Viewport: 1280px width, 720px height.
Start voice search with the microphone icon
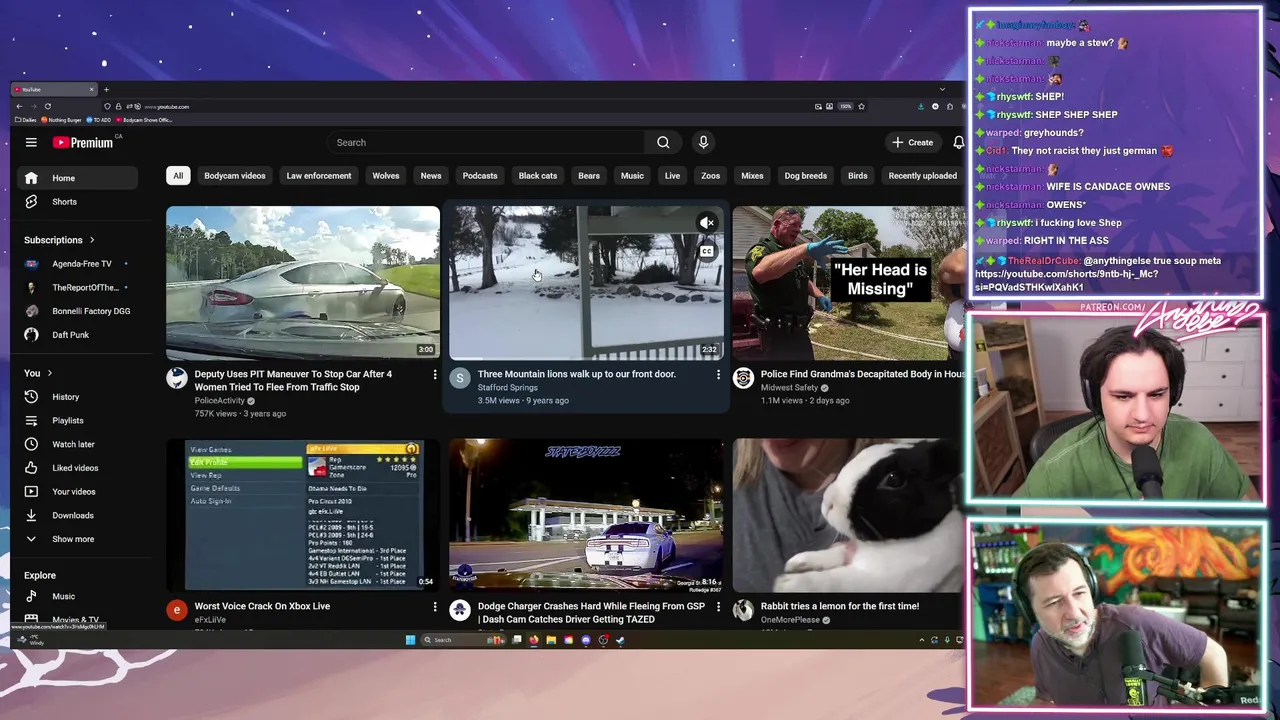703,142
